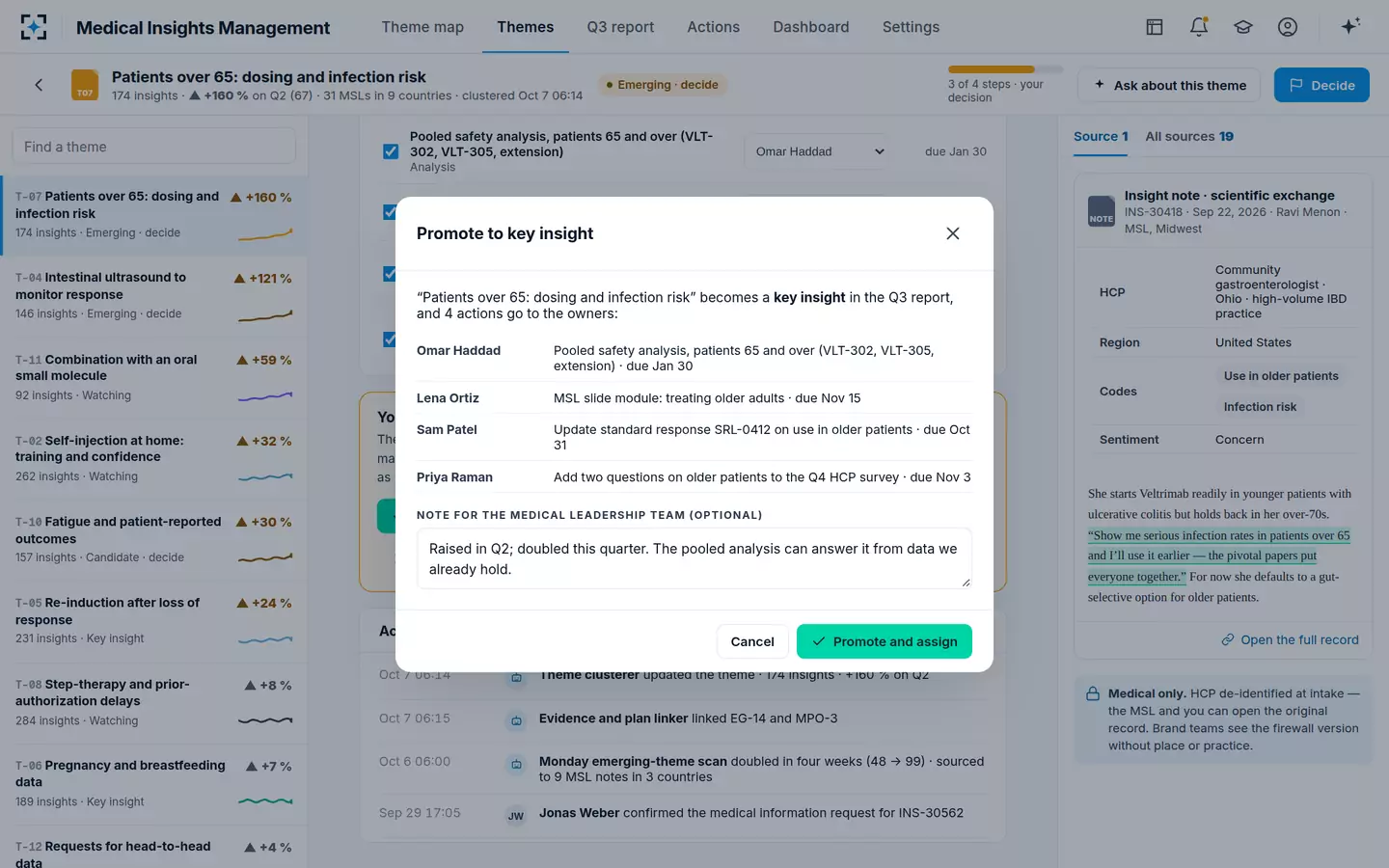
Task: Click the orange T07 theme badge icon
Action: (85, 85)
